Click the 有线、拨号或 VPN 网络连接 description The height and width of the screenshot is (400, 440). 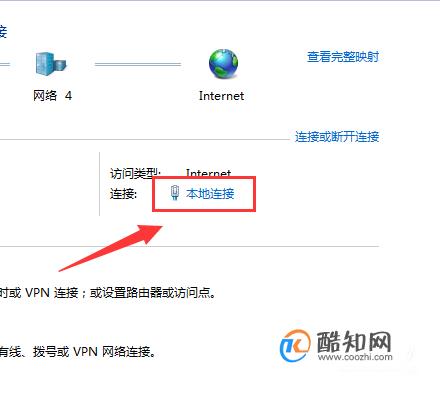pyautogui.click(x=77, y=352)
